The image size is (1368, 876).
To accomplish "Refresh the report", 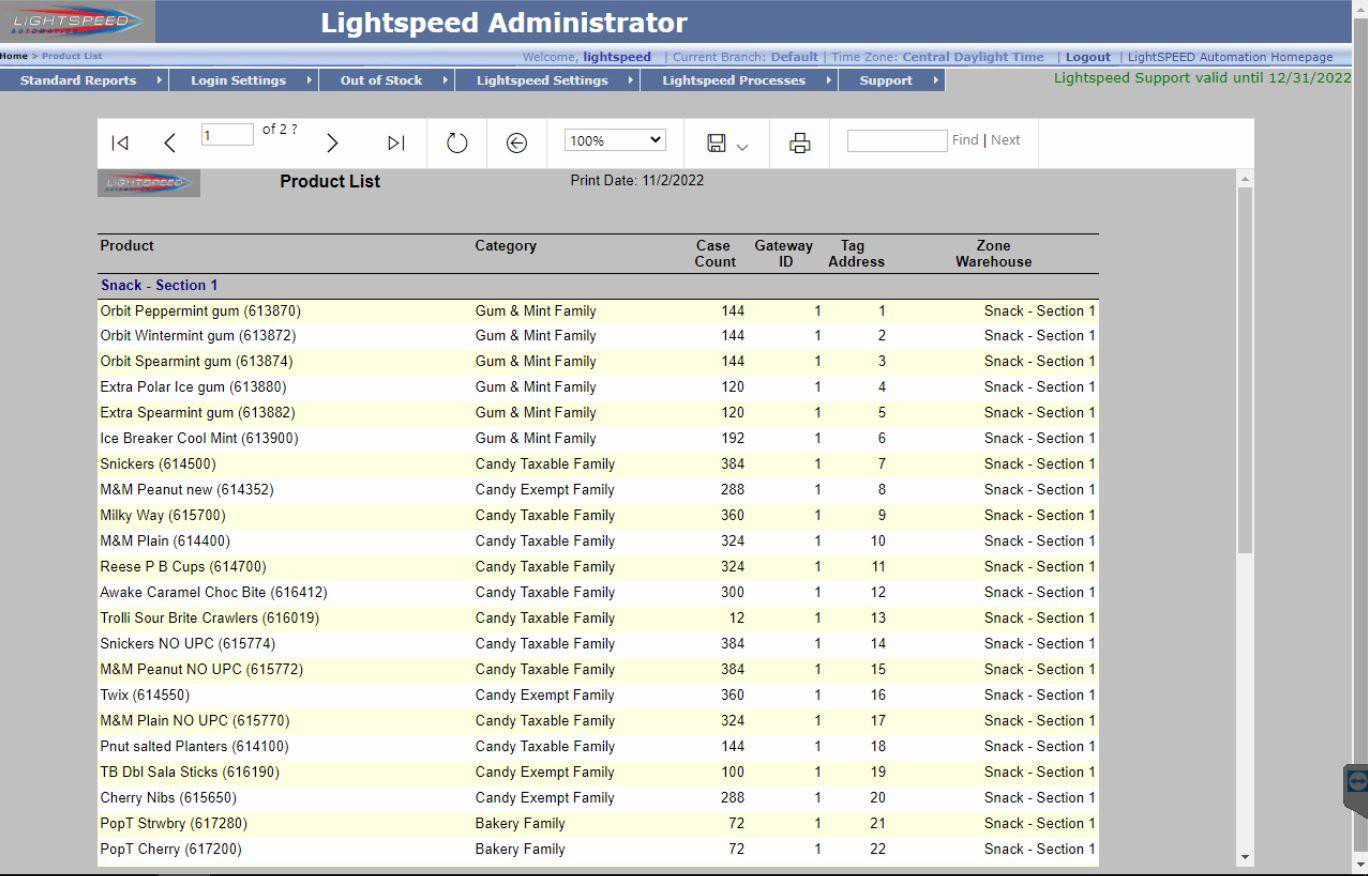I will point(457,143).
